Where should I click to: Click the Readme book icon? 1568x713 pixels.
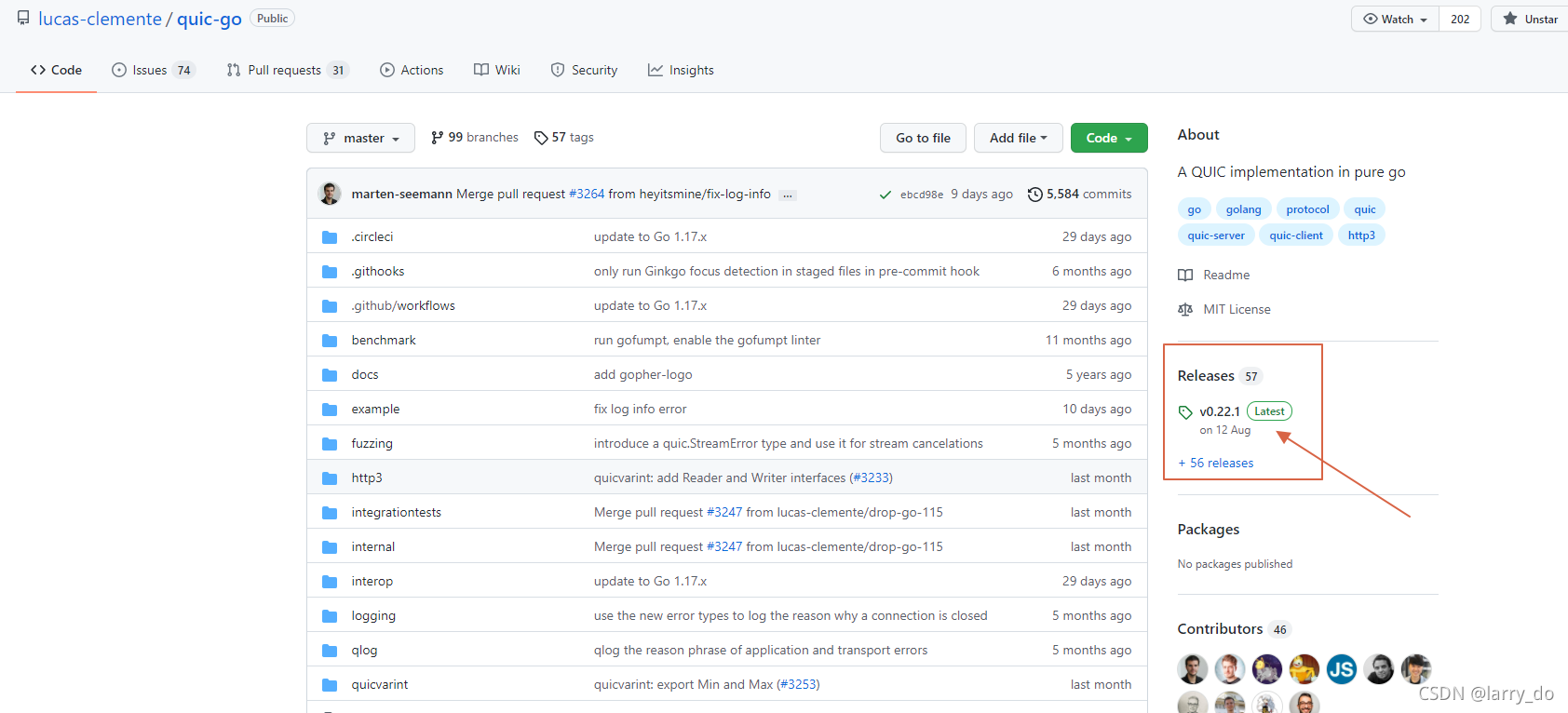[x=1185, y=275]
